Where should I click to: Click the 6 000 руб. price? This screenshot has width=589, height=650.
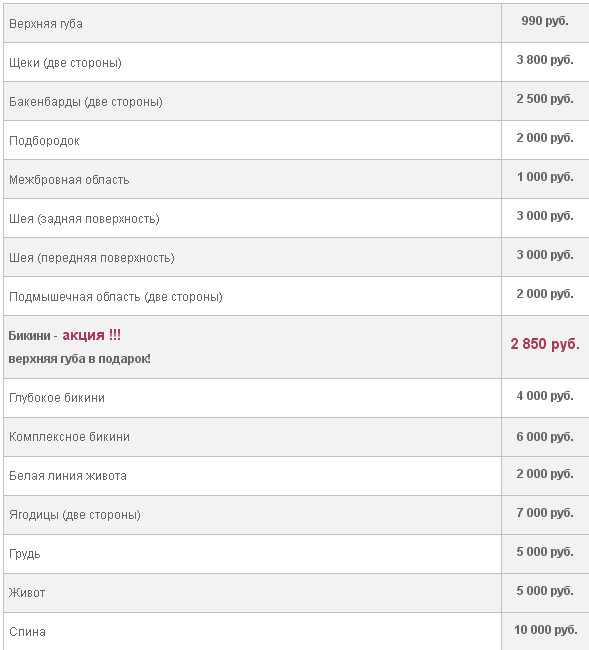tap(545, 437)
